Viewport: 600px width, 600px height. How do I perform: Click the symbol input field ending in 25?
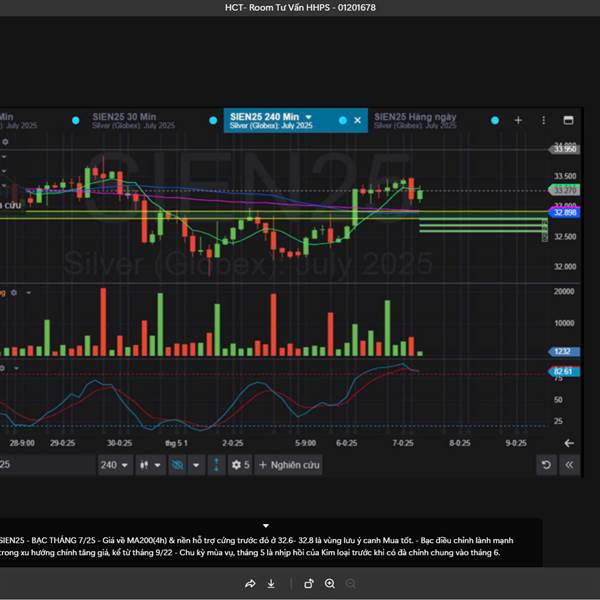point(47,465)
